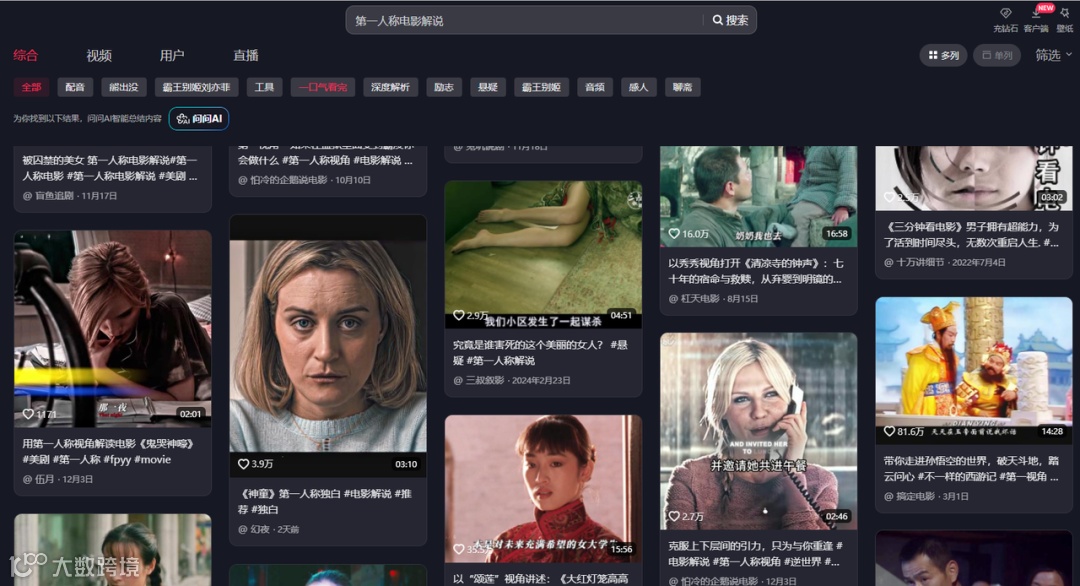
Task: Open title 克服上下层间的引力
Action: [756, 554]
